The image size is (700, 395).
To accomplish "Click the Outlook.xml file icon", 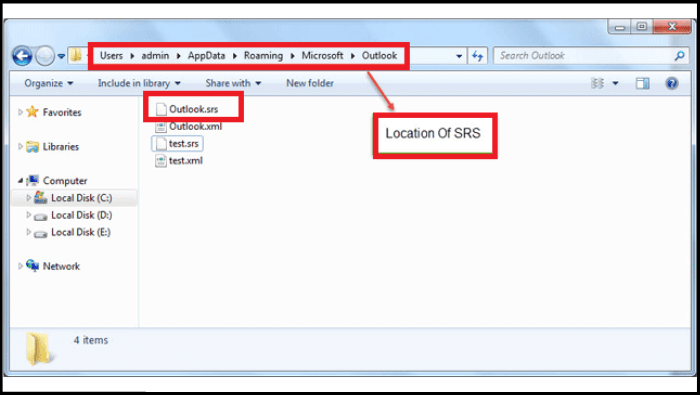I will point(161,127).
